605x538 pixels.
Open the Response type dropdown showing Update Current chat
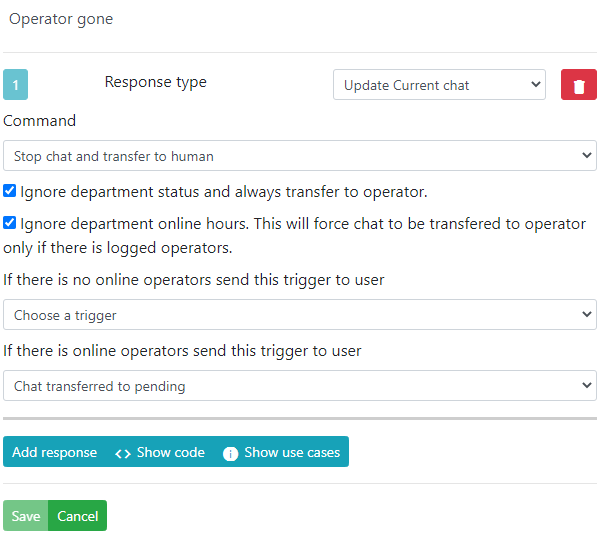coord(439,85)
